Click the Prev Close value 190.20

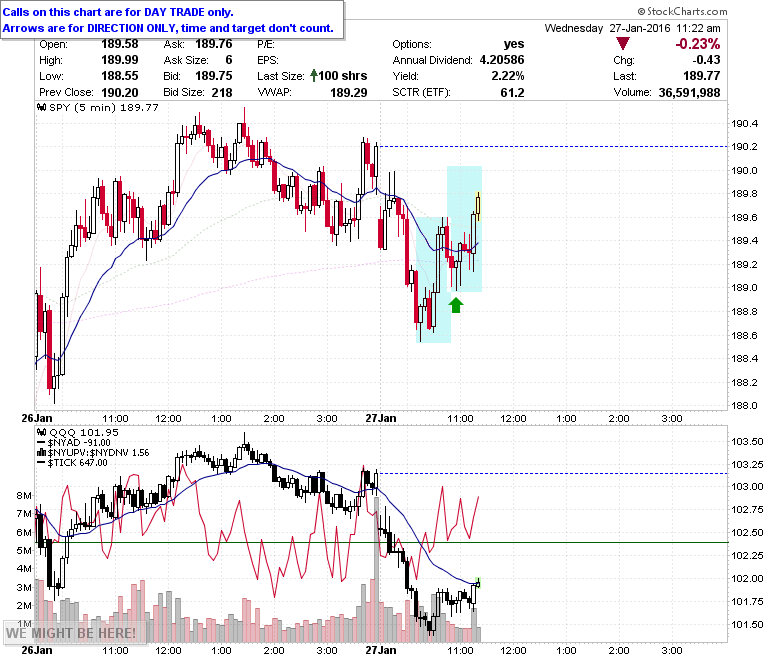(x=120, y=93)
